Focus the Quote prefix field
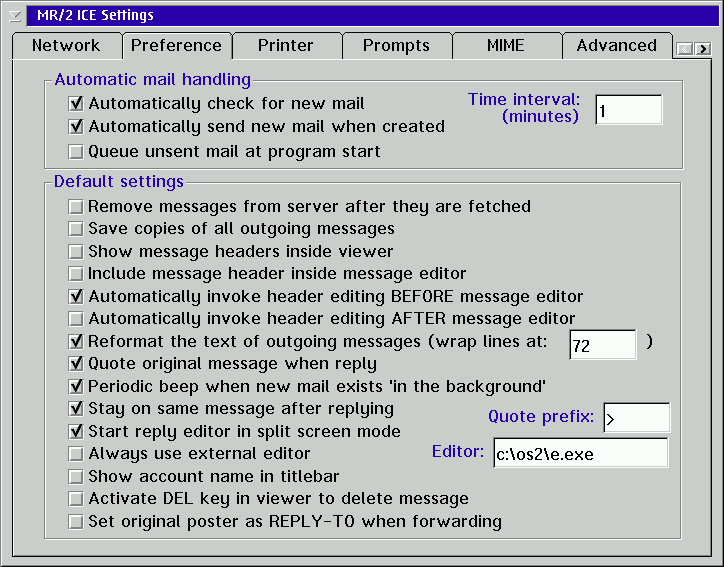724x567 pixels. [x=637, y=418]
